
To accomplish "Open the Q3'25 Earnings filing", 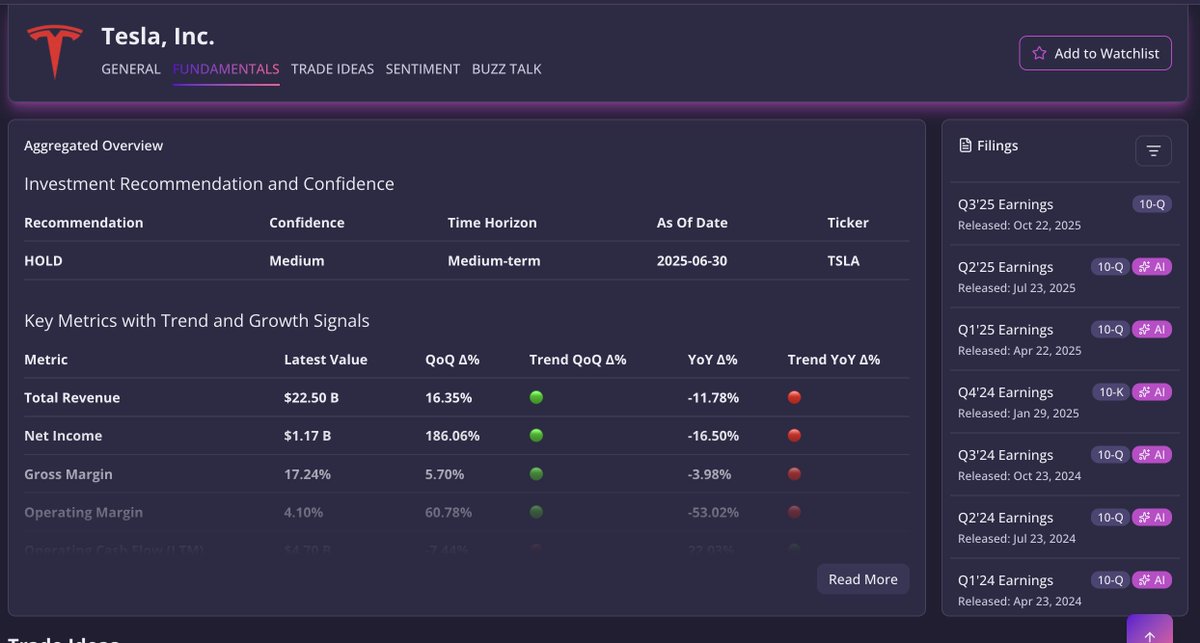I will pyautogui.click(x=1065, y=213).
